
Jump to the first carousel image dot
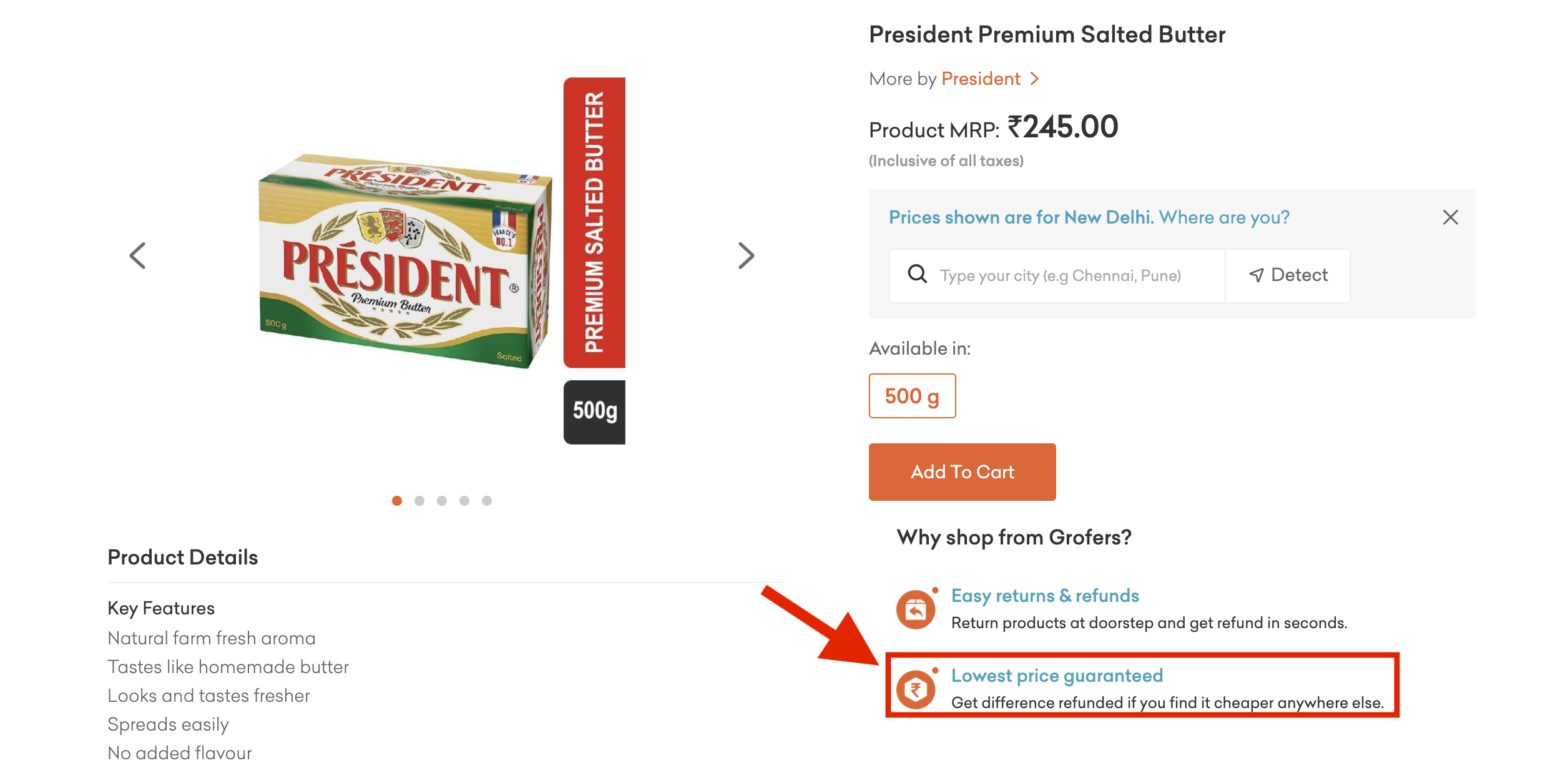[397, 501]
